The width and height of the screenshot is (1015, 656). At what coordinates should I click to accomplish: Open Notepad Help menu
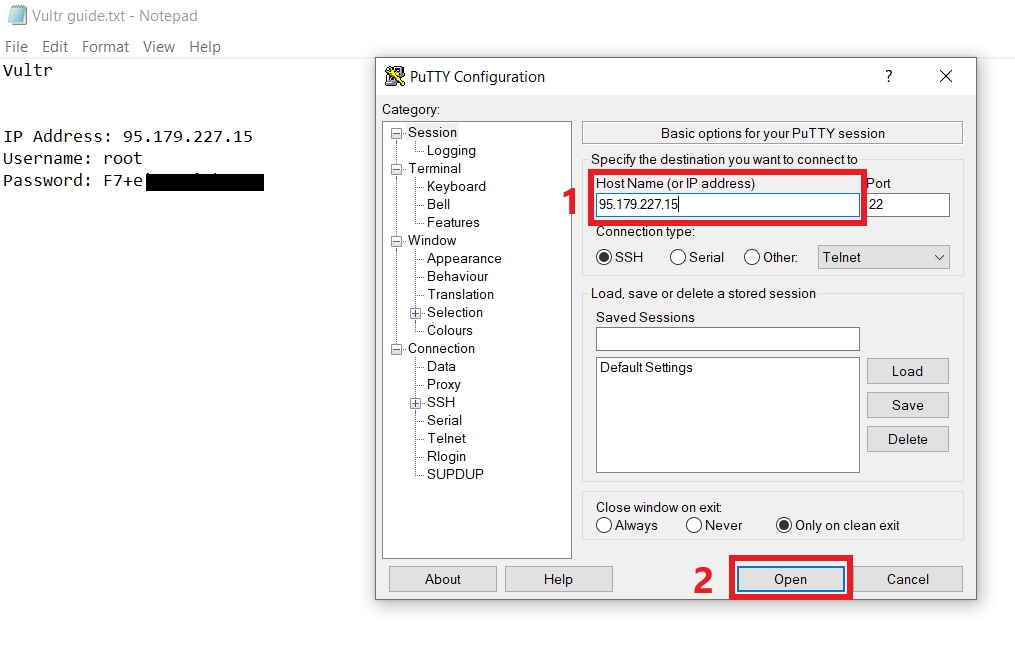coord(205,47)
